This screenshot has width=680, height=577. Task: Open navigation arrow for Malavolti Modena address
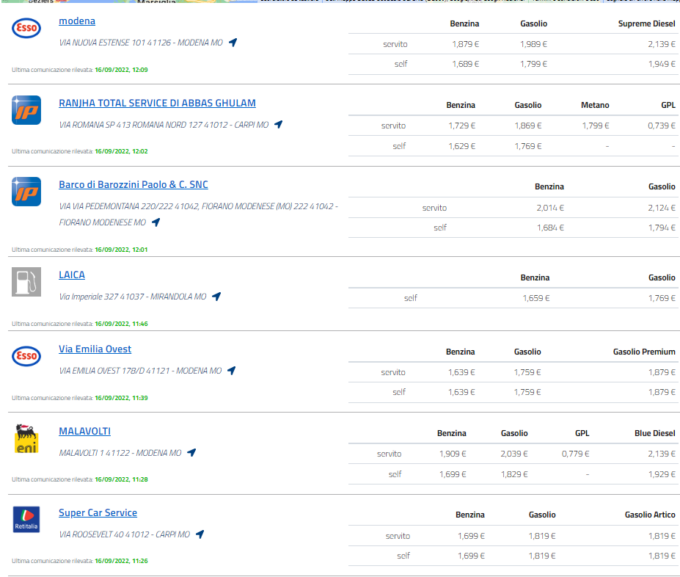191,452
